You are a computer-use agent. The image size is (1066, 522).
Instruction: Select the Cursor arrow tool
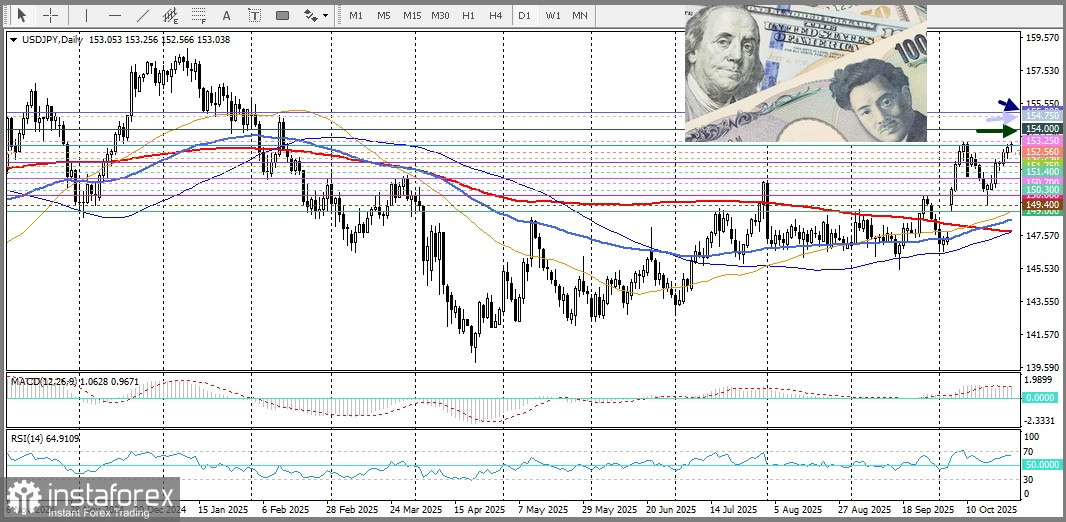22,15
